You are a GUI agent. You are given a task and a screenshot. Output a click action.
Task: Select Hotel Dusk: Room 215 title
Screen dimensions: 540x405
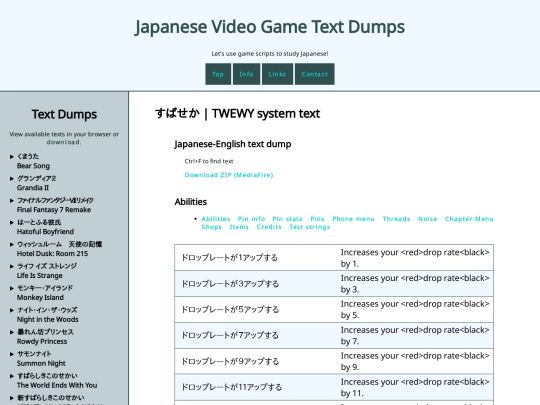pyautogui.click(x=60, y=249)
